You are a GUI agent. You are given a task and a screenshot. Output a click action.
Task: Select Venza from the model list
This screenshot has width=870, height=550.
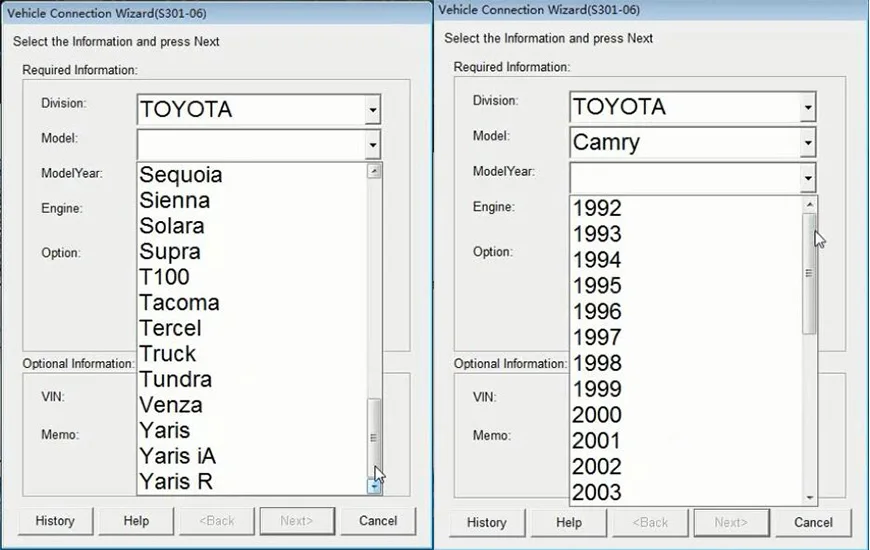252,405
